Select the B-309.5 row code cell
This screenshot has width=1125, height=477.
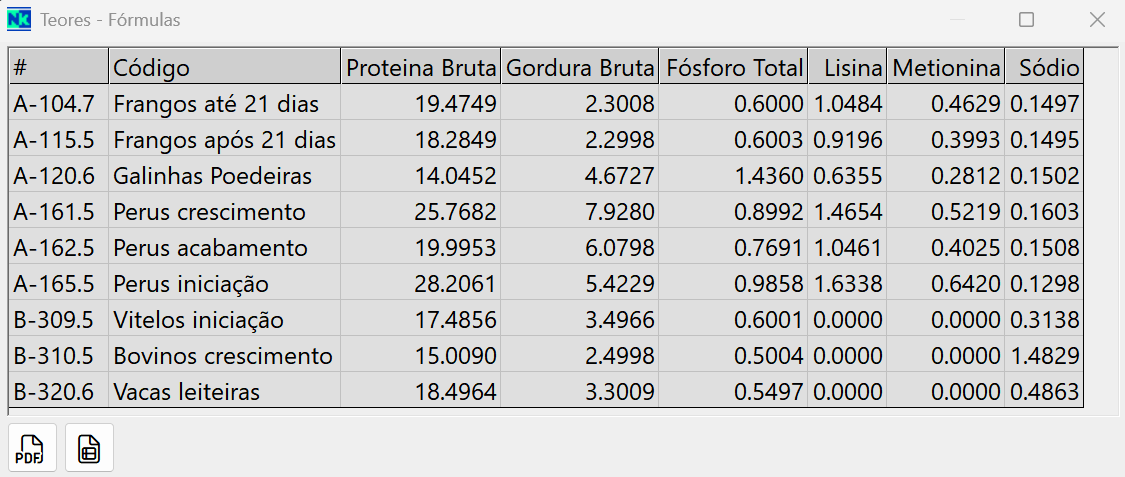(x=59, y=319)
